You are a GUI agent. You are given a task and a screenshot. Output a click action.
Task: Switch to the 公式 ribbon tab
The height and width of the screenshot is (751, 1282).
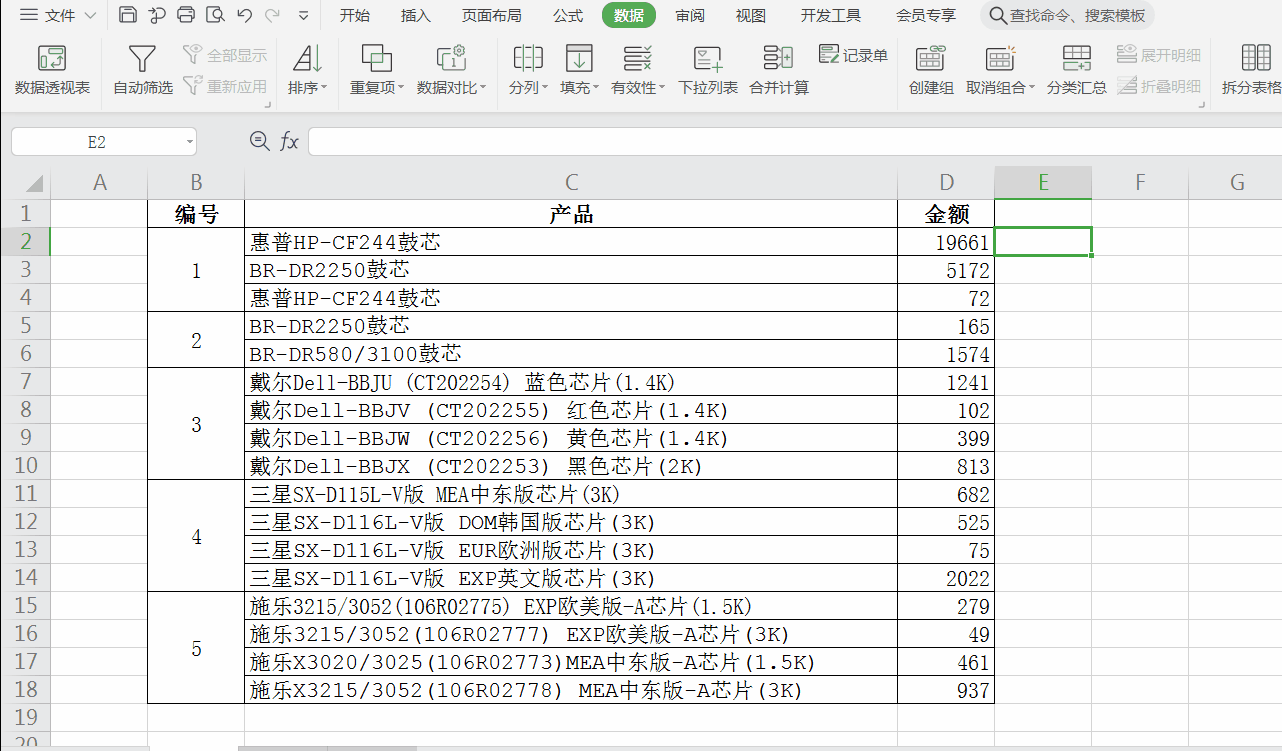567,15
